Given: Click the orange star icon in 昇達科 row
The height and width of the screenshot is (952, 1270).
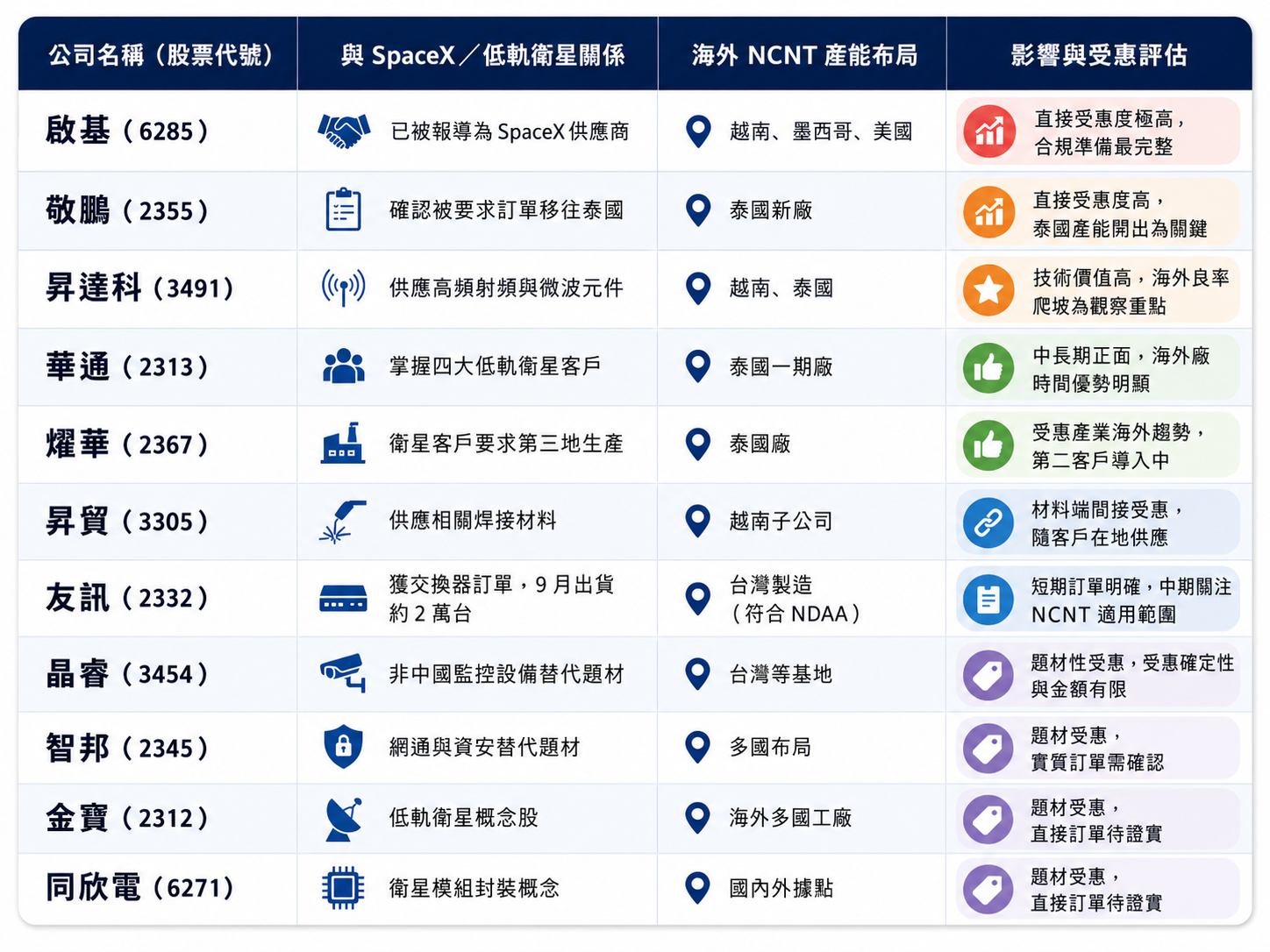Looking at the screenshot, I should click(989, 289).
